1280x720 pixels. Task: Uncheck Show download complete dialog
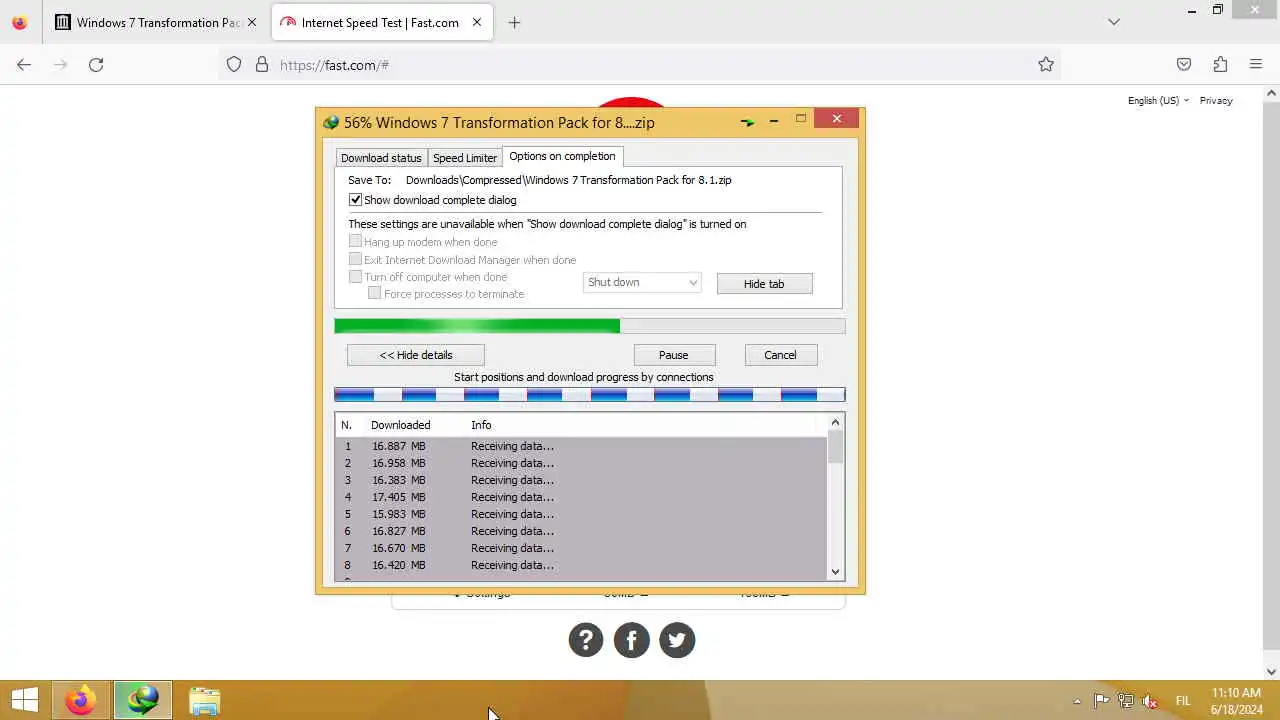(x=355, y=200)
